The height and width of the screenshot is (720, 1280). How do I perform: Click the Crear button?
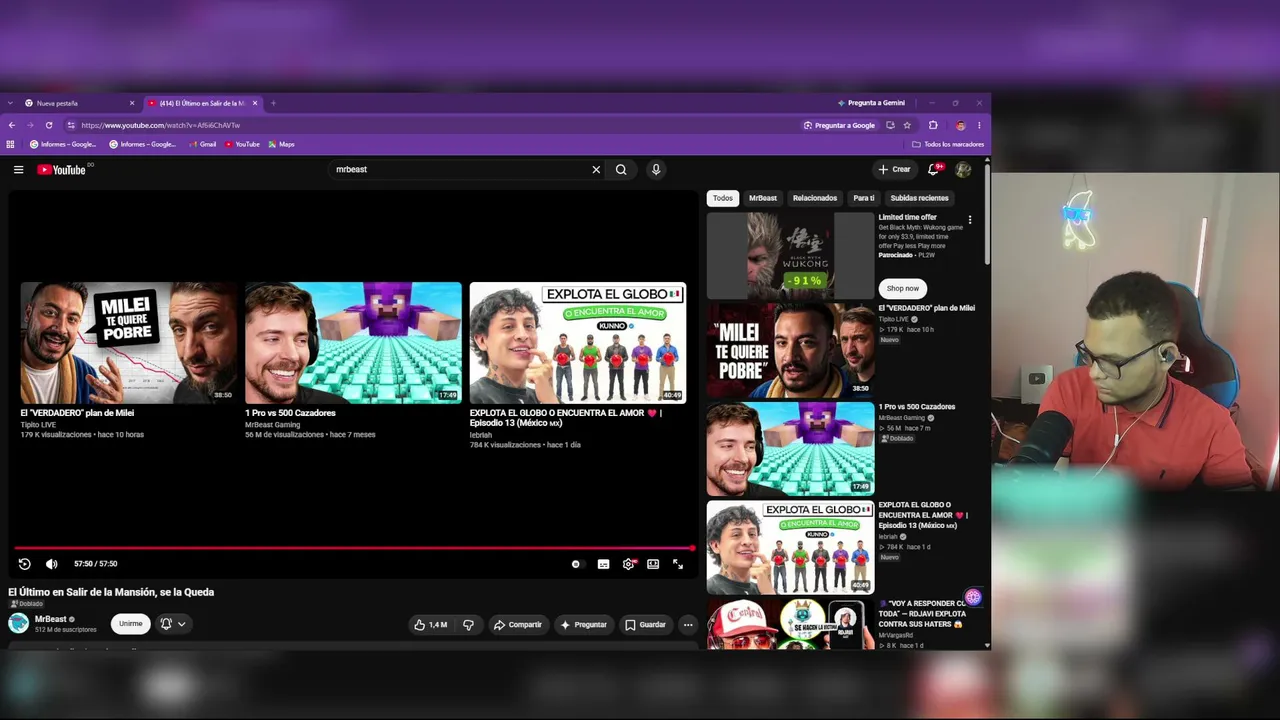(894, 170)
